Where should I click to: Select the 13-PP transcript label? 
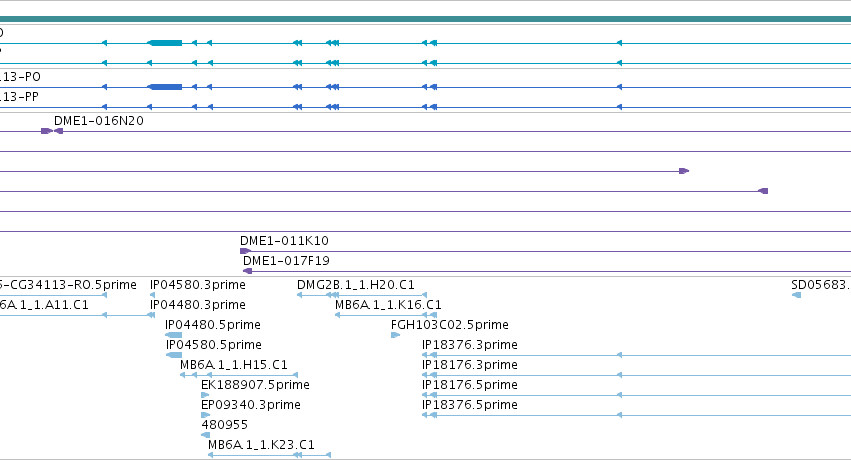(x=19, y=97)
